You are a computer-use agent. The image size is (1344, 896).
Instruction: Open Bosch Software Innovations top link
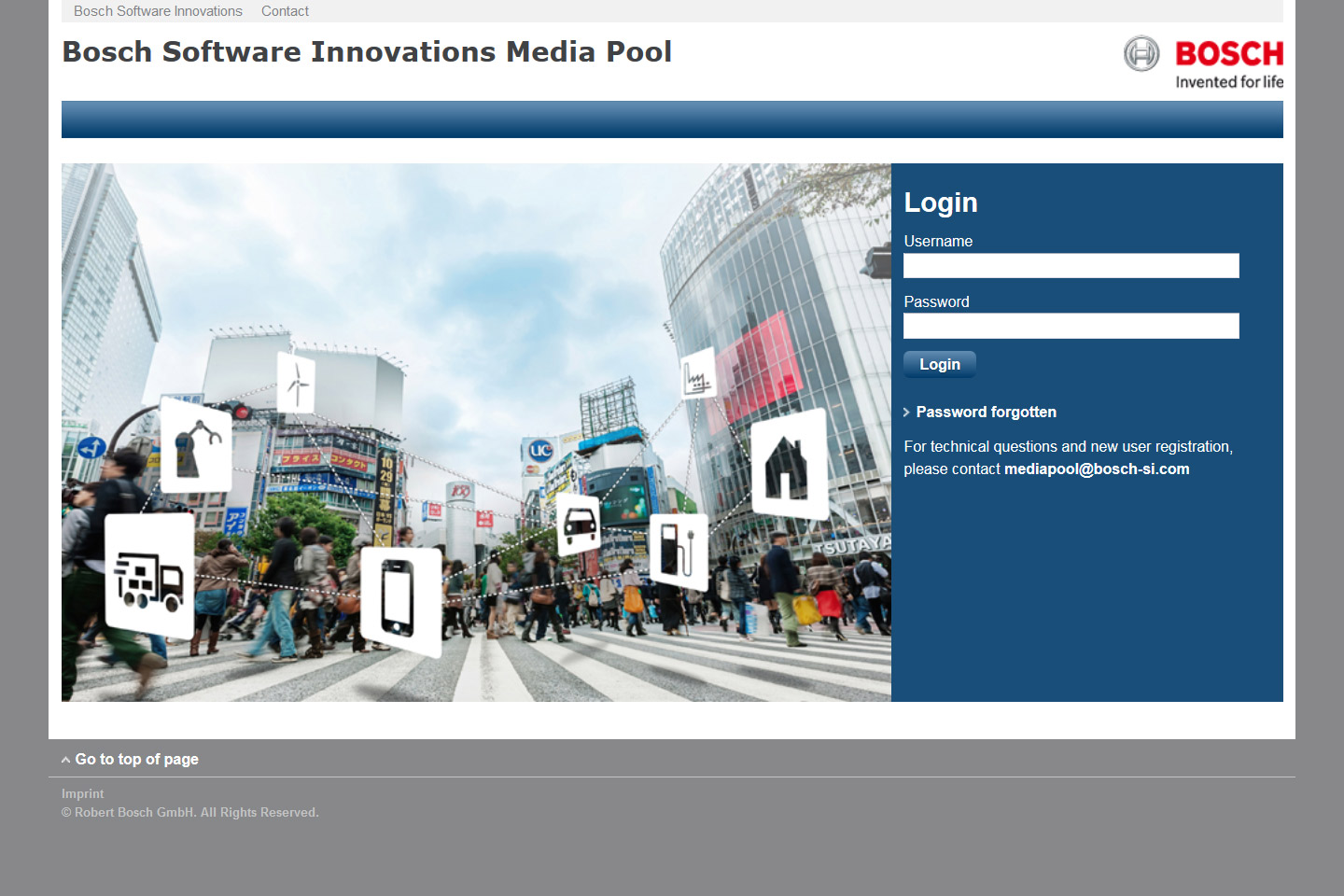pyautogui.click(x=158, y=11)
